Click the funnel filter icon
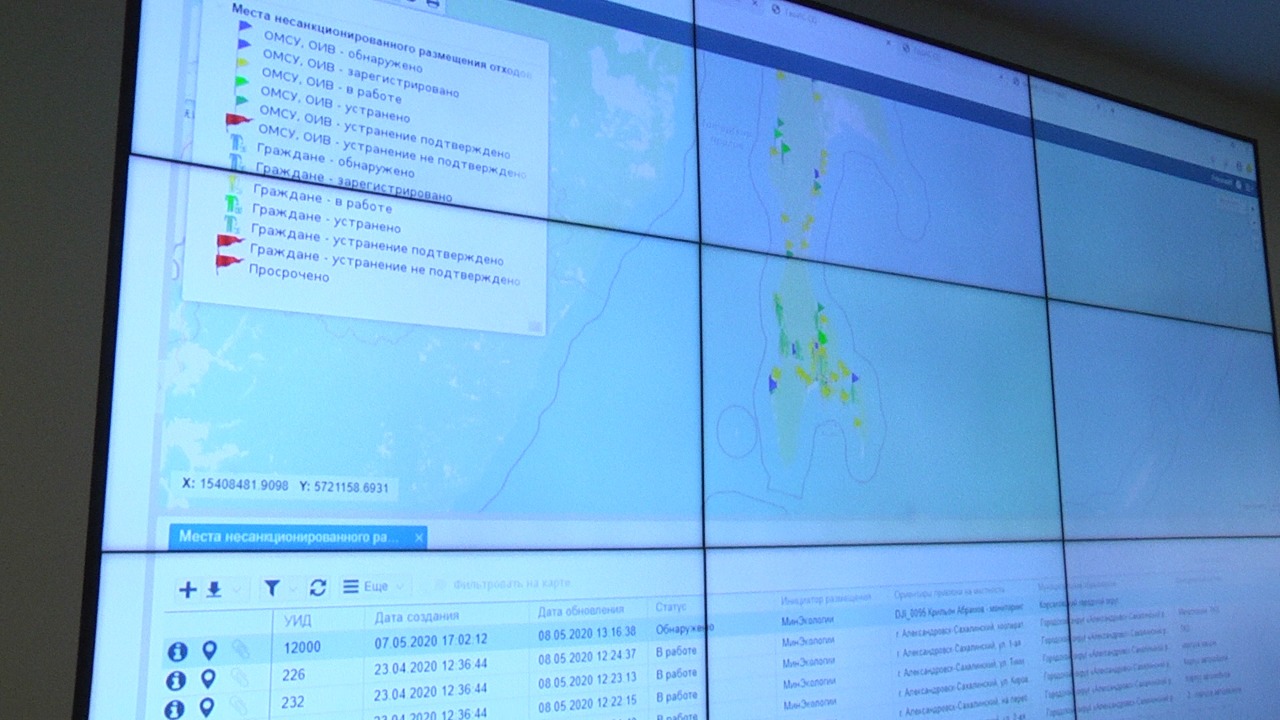The width and height of the screenshot is (1280, 720). pos(271,588)
